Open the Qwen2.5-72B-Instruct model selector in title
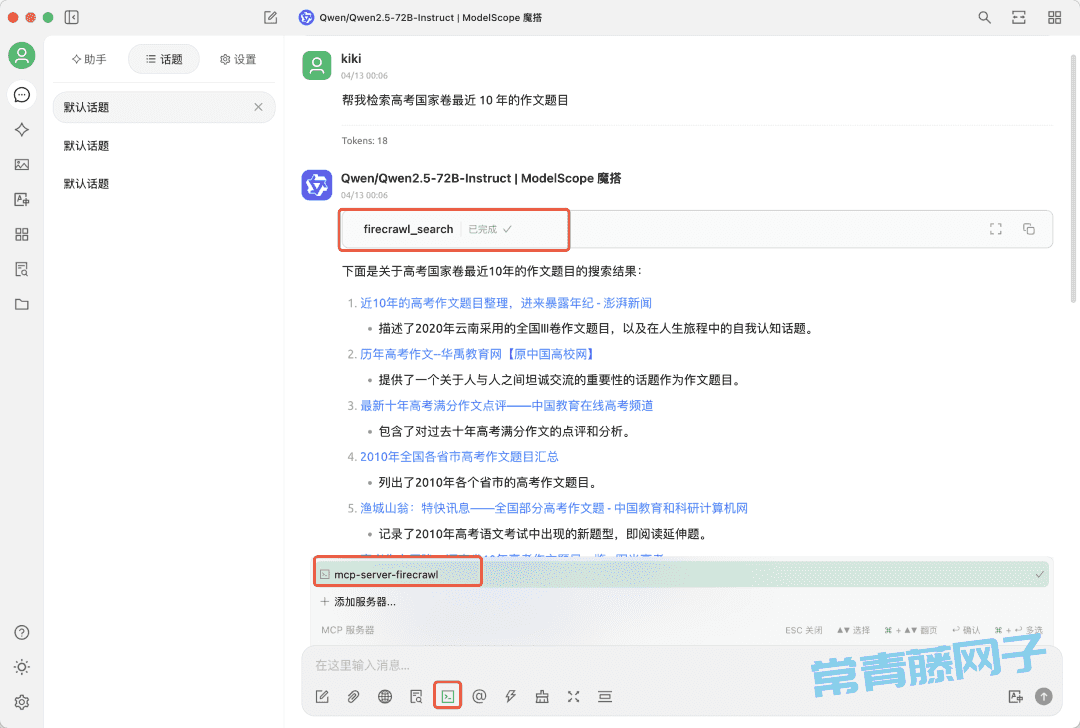Screen dimensions: 1080x728 click(420, 17)
